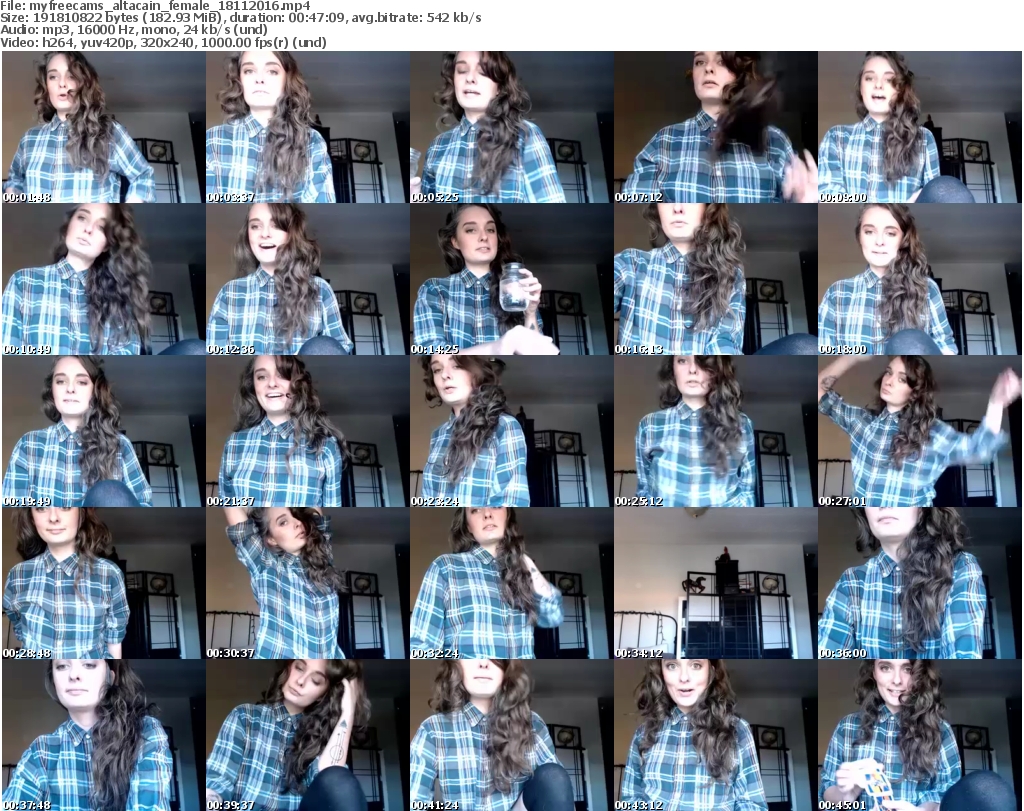Select the thumbnail marked 00:27:01
Viewport: 1024px width, 811px height.
(920, 432)
